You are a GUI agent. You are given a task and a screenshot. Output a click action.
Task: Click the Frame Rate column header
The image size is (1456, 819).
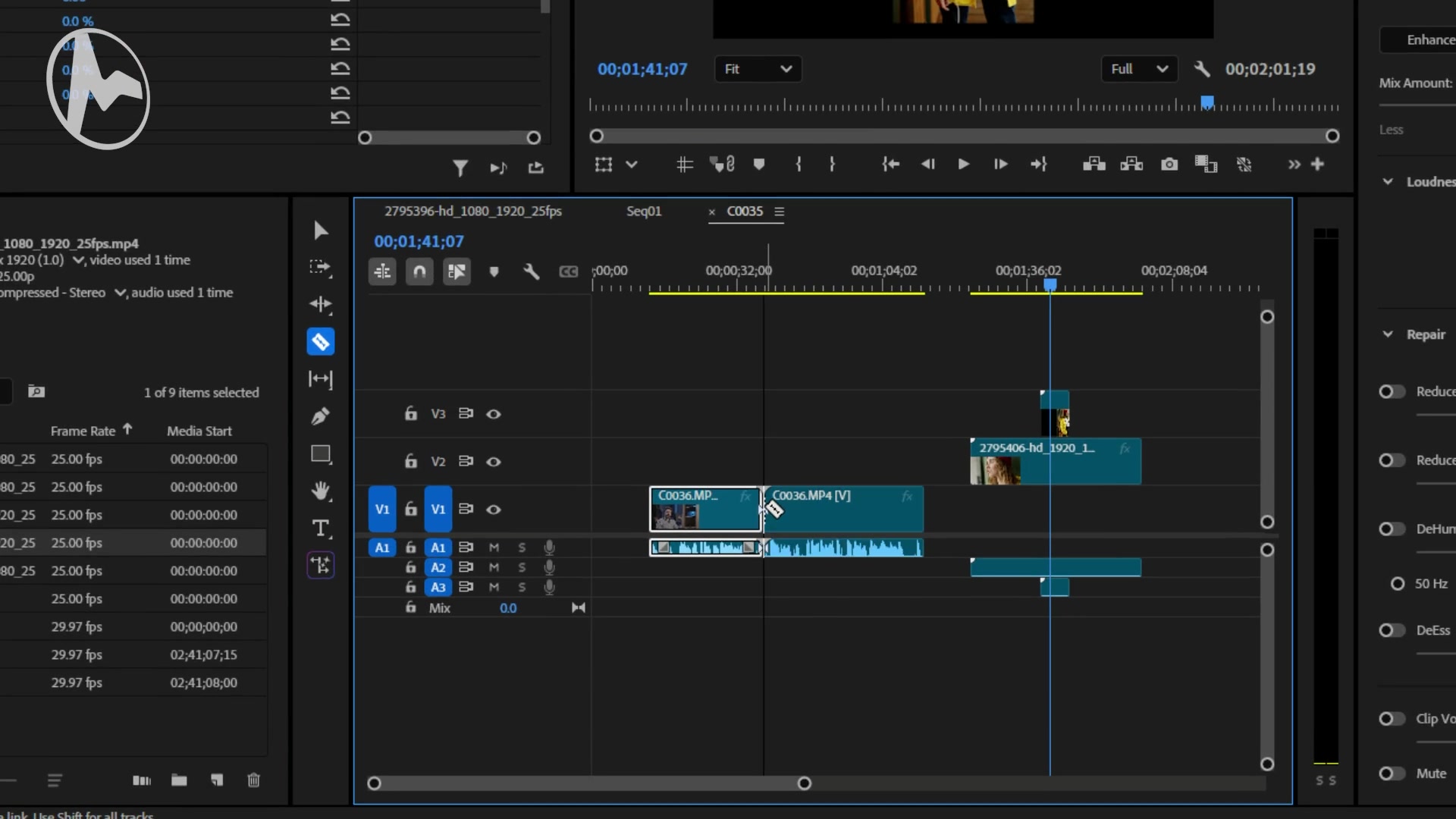pos(83,431)
